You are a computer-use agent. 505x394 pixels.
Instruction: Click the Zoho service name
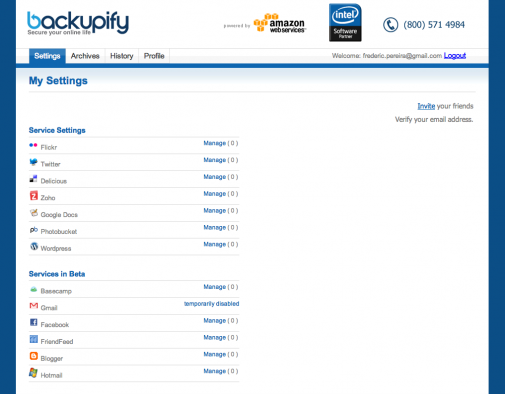[x=48, y=198]
